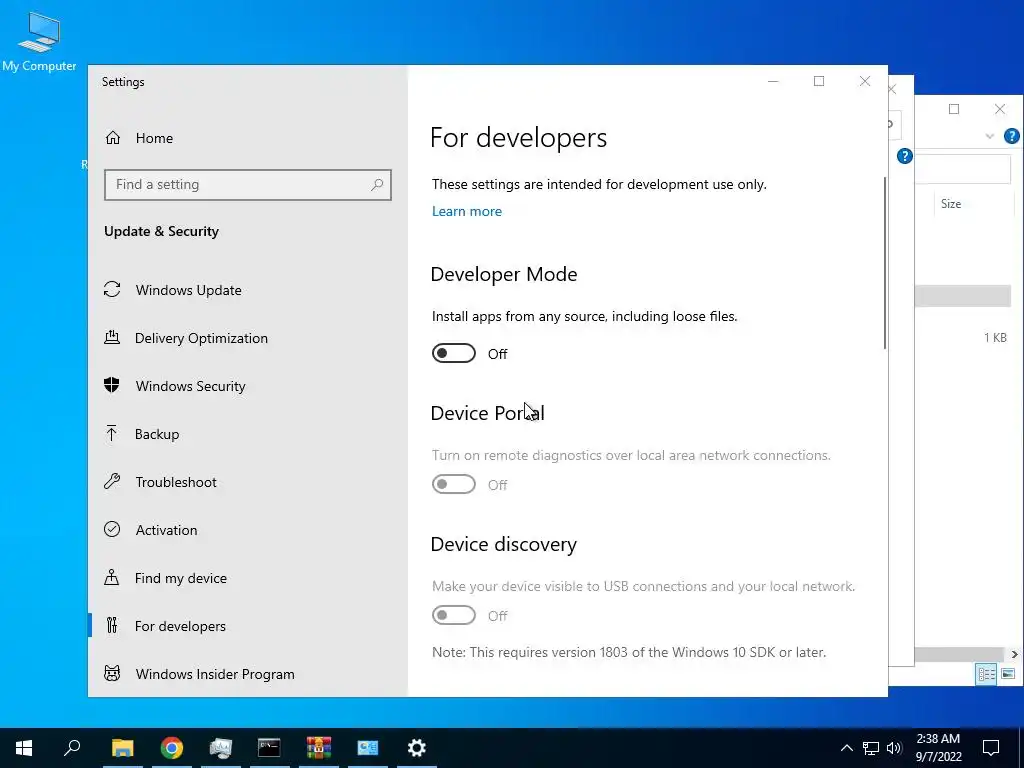Click the blue help icon in back Explorer window

pos(1012,136)
